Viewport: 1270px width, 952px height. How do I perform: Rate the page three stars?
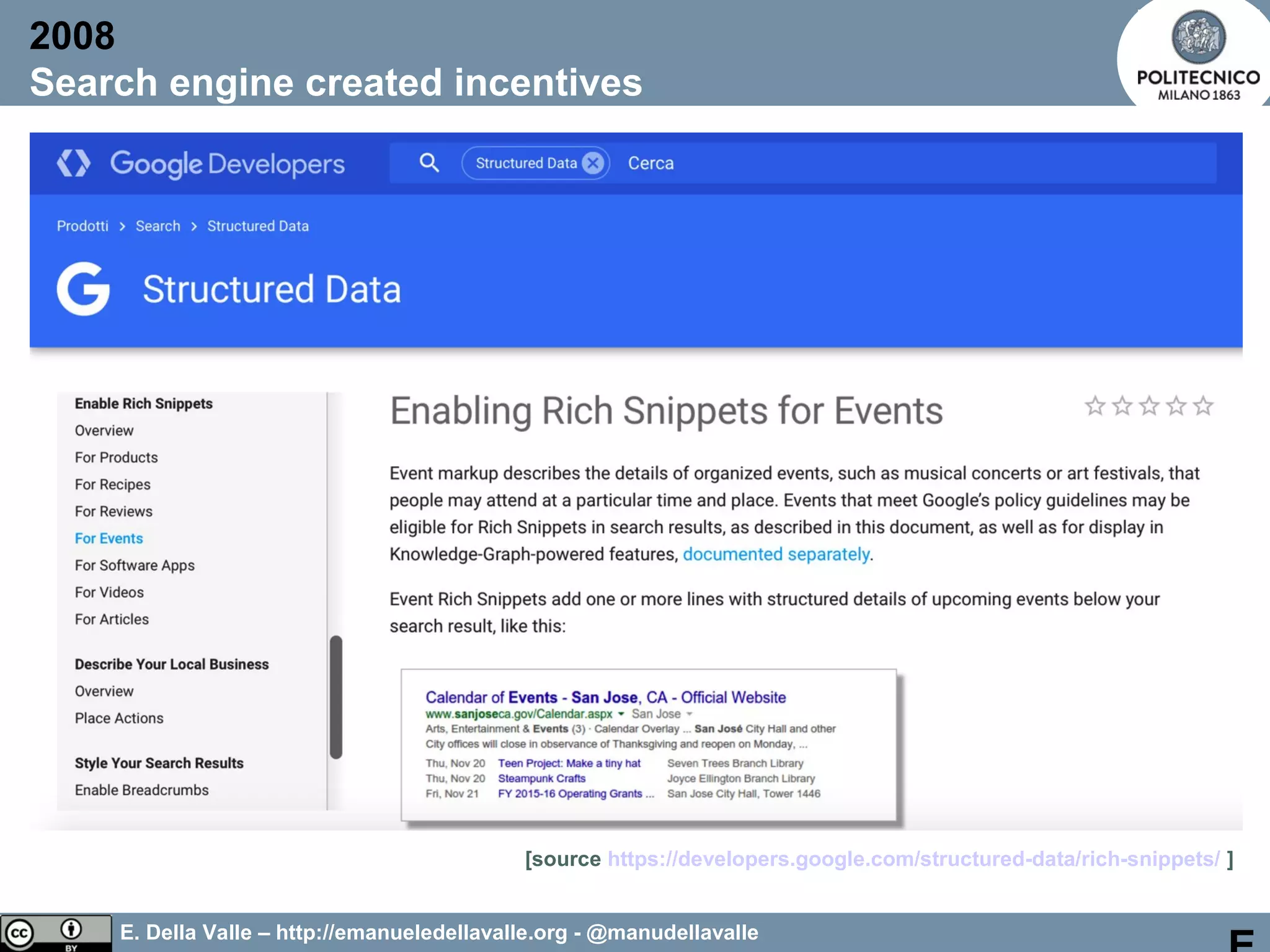[1149, 406]
